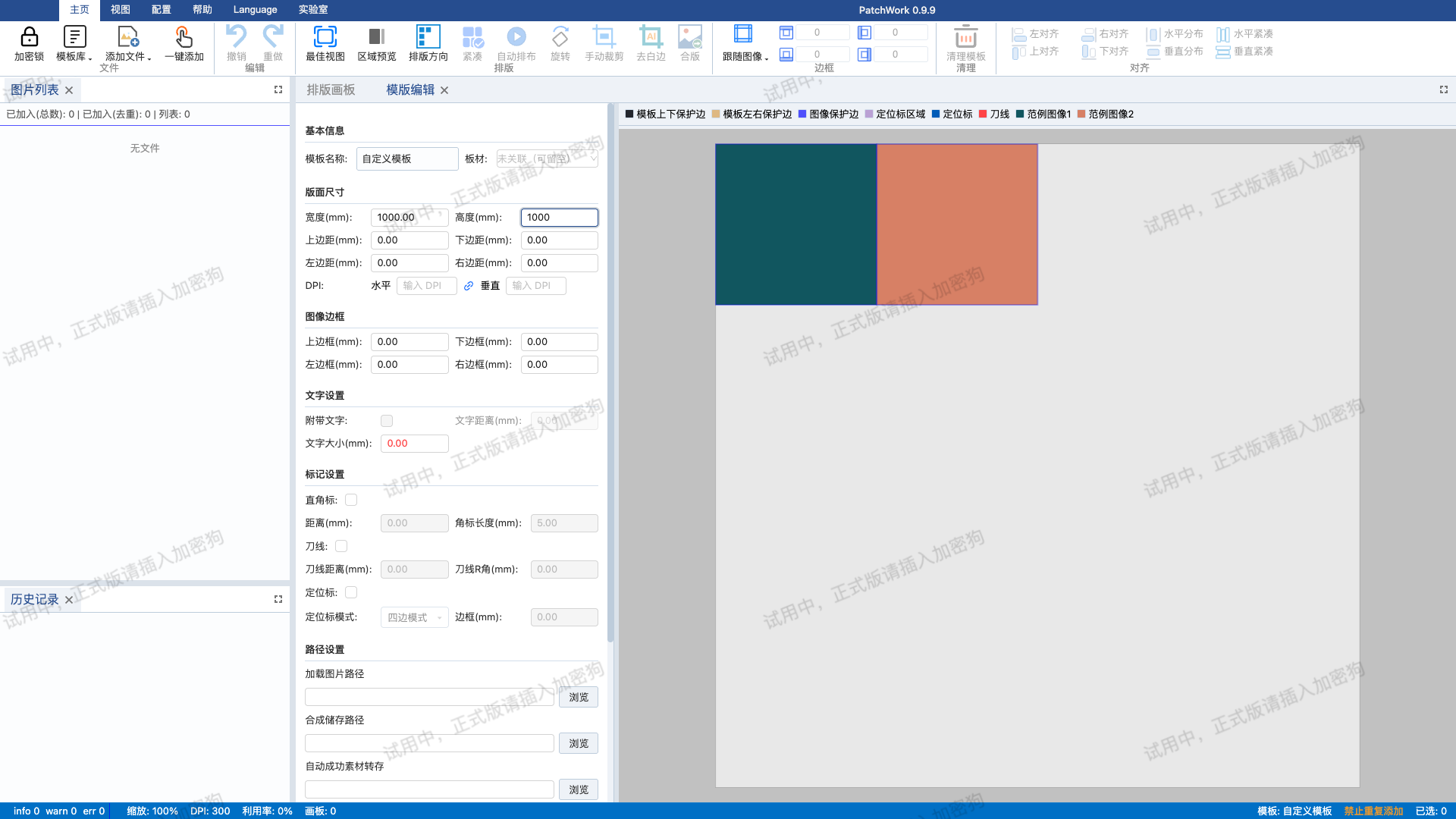Click the 宽度(mm) input field
Image resolution: width=1456 pixels, height=819 pixels.
pyautogui.click(x=409, y=217)
